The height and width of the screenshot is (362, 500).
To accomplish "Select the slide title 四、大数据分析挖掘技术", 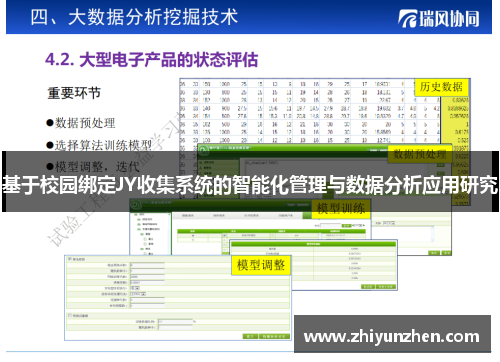I will click(134, 17).
